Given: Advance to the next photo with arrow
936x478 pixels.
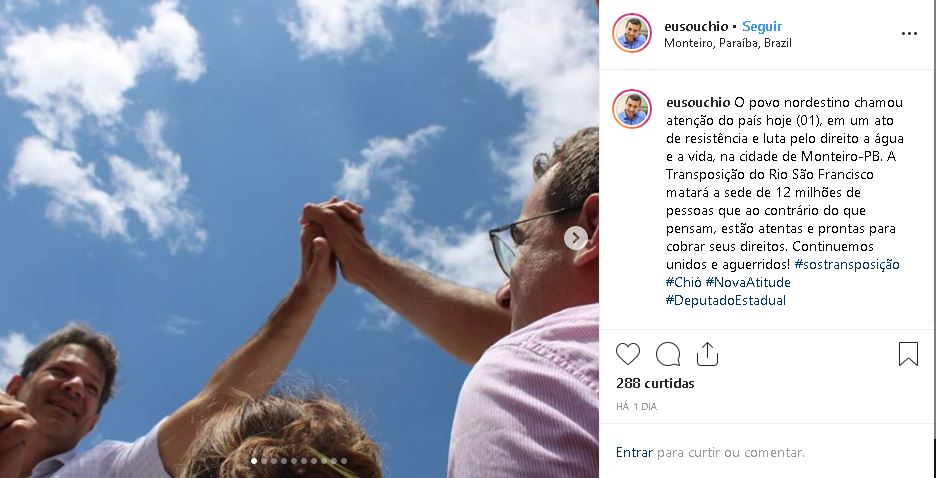Looking at the screenshot, I should coord(575,238).
